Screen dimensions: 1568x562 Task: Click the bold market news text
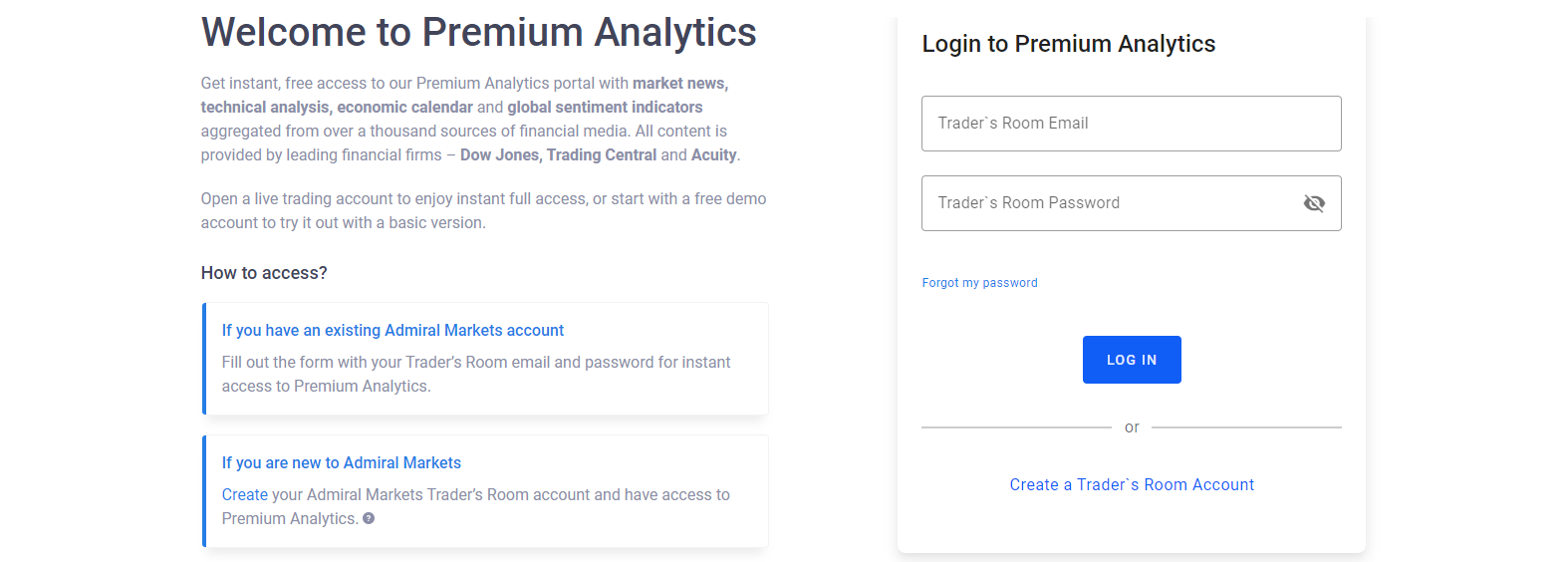coord(680,84)
